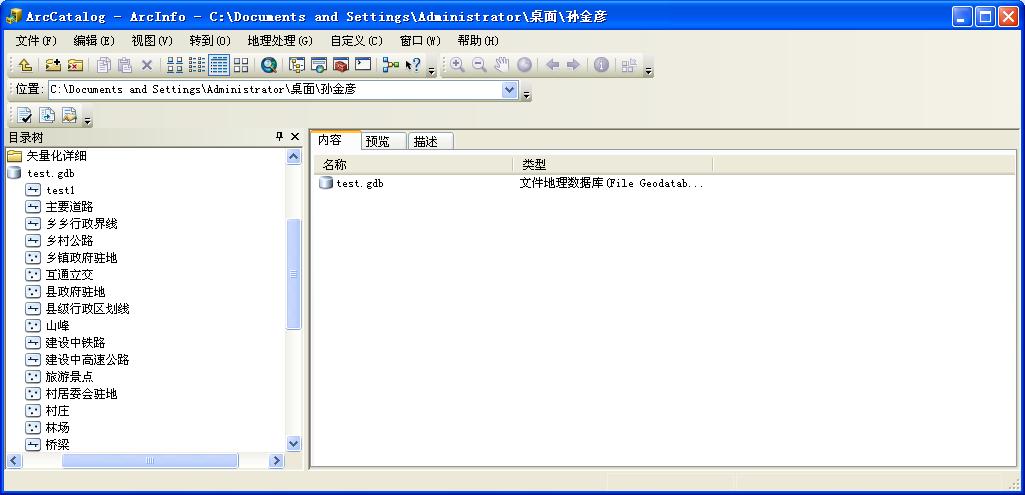Image resolution: width=1025 pixels, height=495 pixels.
Task: Sort by the 类型 column header
Action: click(613, 165)
